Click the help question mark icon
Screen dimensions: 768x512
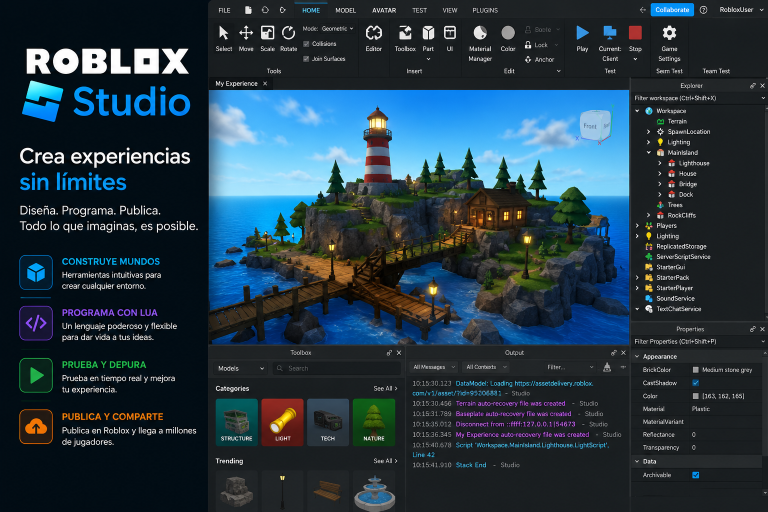703,10
